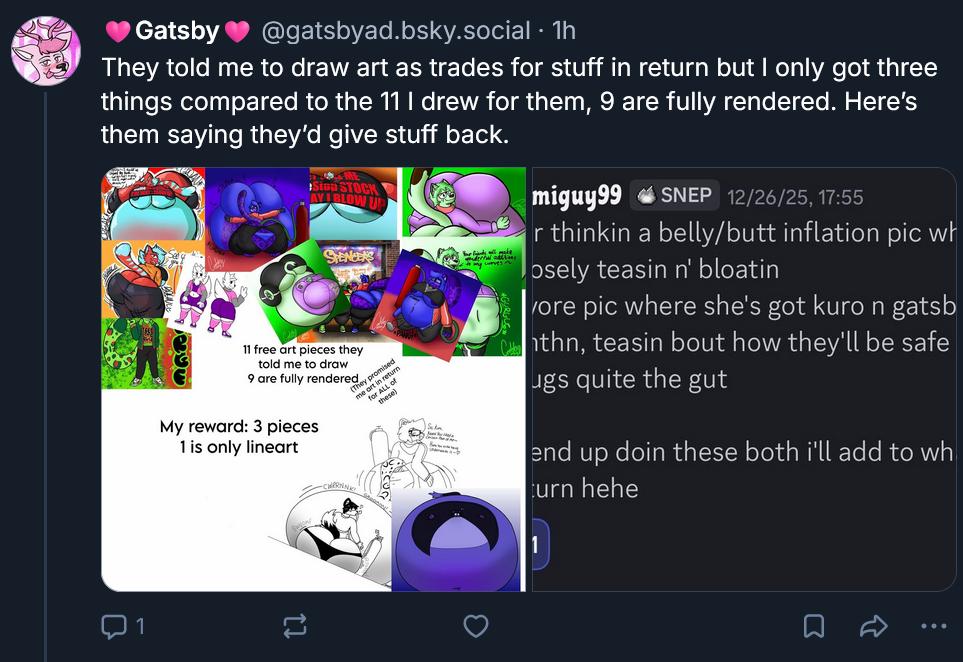The height and width of the screenshot is (662, 963).
Task: Open the art collage image on the left
Action: (x=314, y=379)
